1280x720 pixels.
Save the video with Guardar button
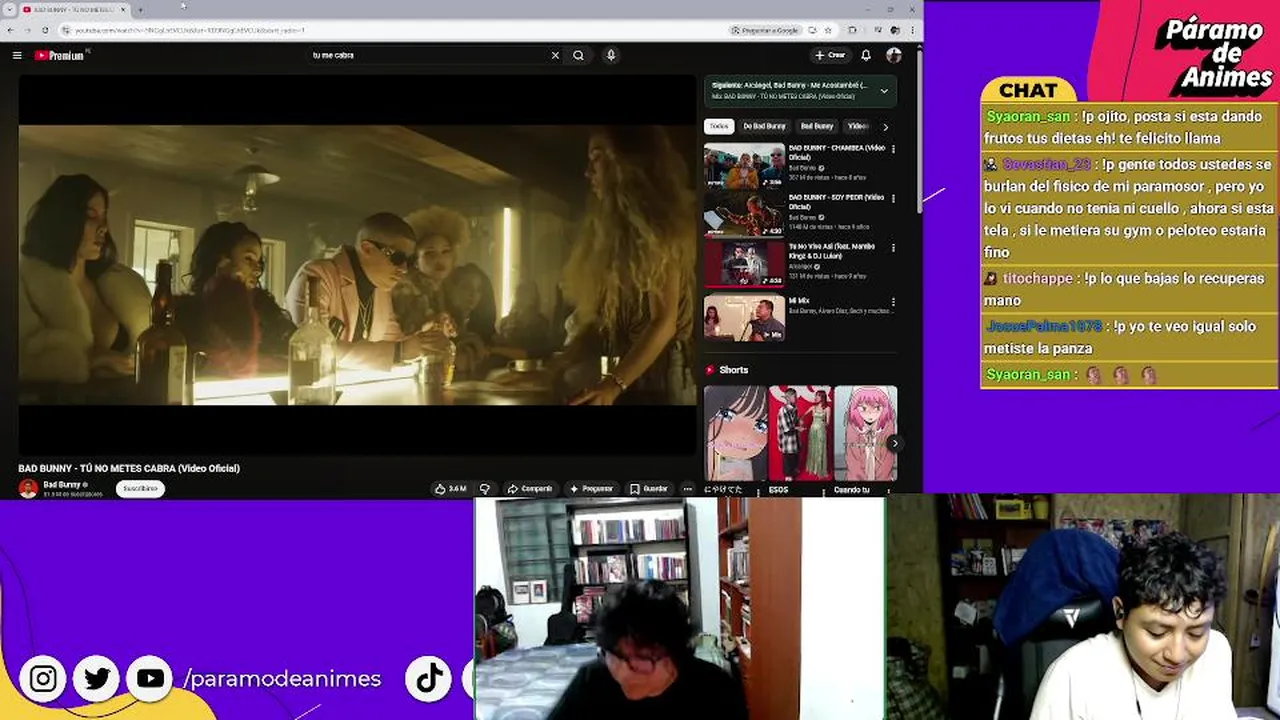point(649,489)
